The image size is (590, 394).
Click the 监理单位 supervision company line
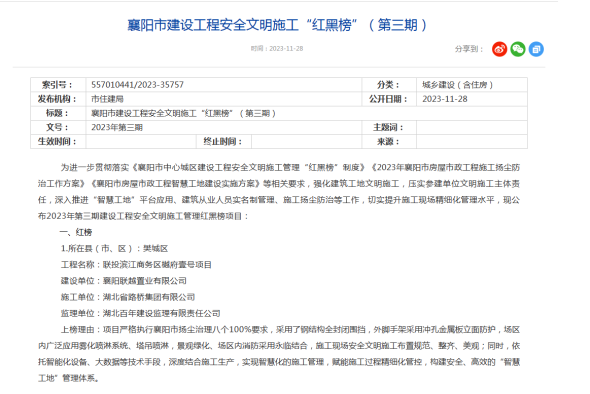(140, 313)
